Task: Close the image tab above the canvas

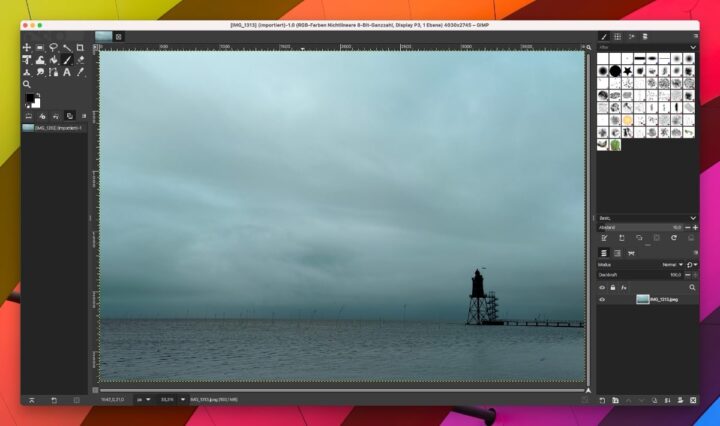Action: (x=118, y=37)
